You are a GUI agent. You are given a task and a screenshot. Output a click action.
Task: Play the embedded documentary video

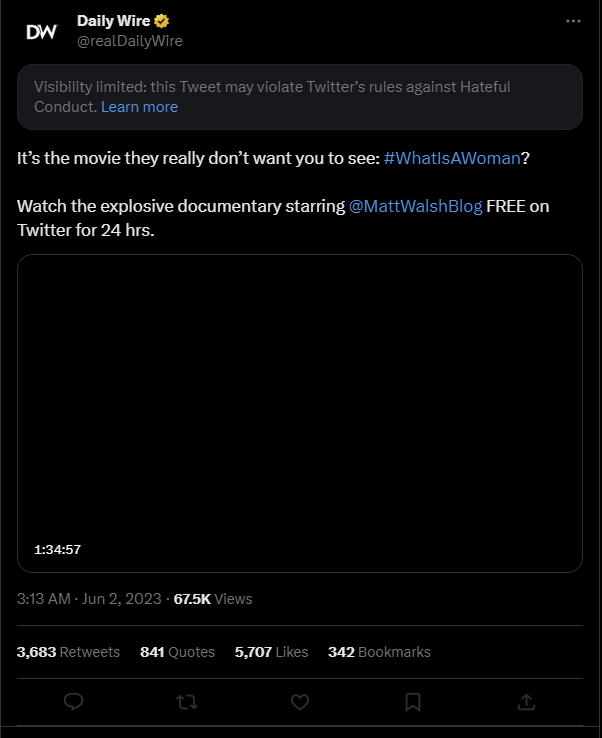coord(300,413)
